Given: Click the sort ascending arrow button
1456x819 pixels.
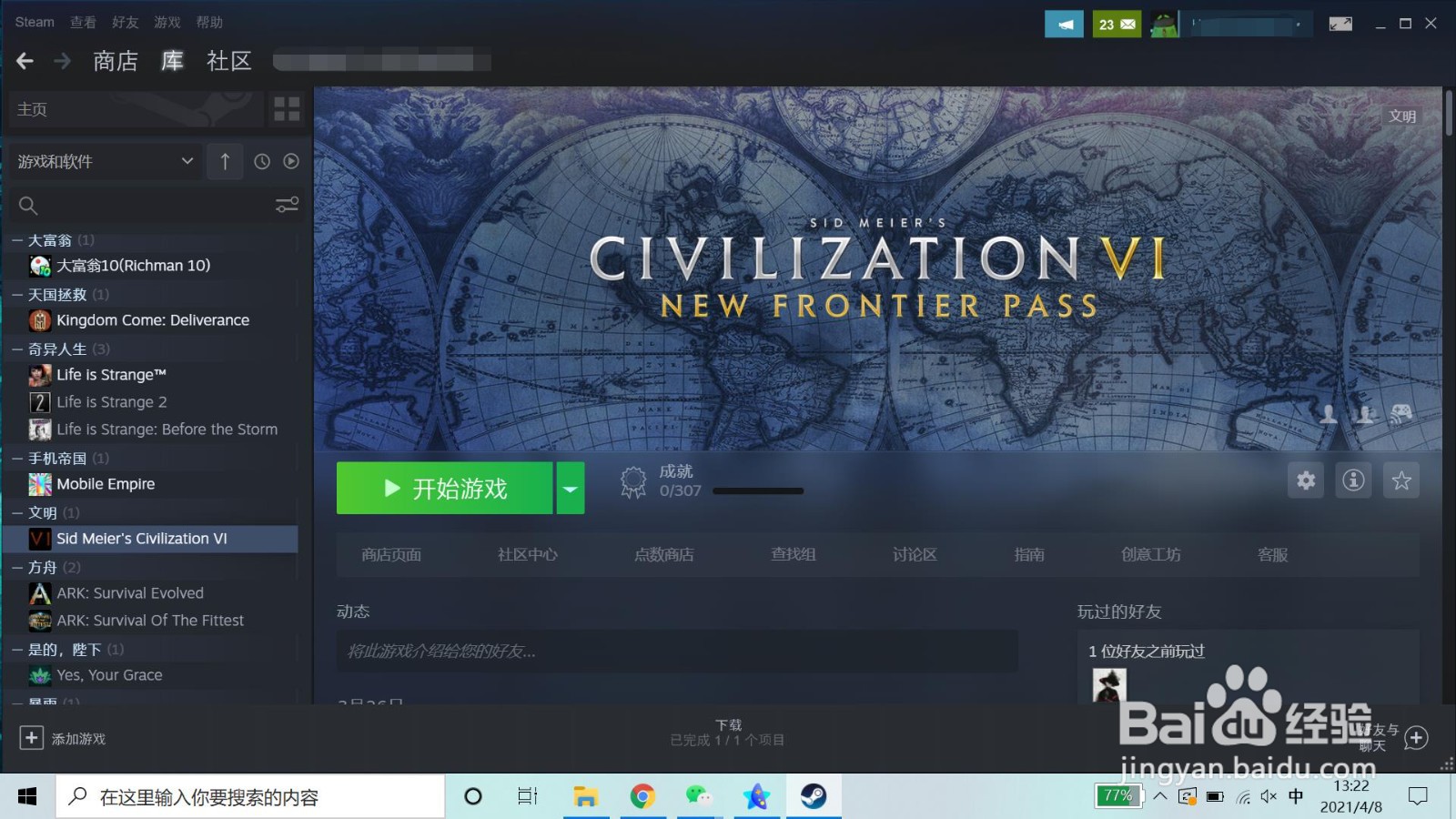Looking at the screenshot, I should point(225,161).
